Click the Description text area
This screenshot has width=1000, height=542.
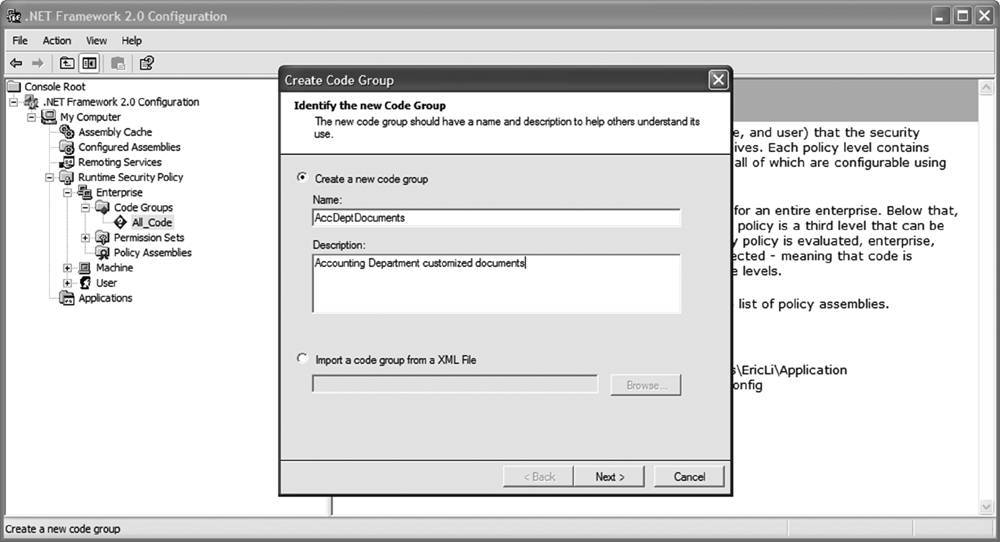click(x=497, y=284)
